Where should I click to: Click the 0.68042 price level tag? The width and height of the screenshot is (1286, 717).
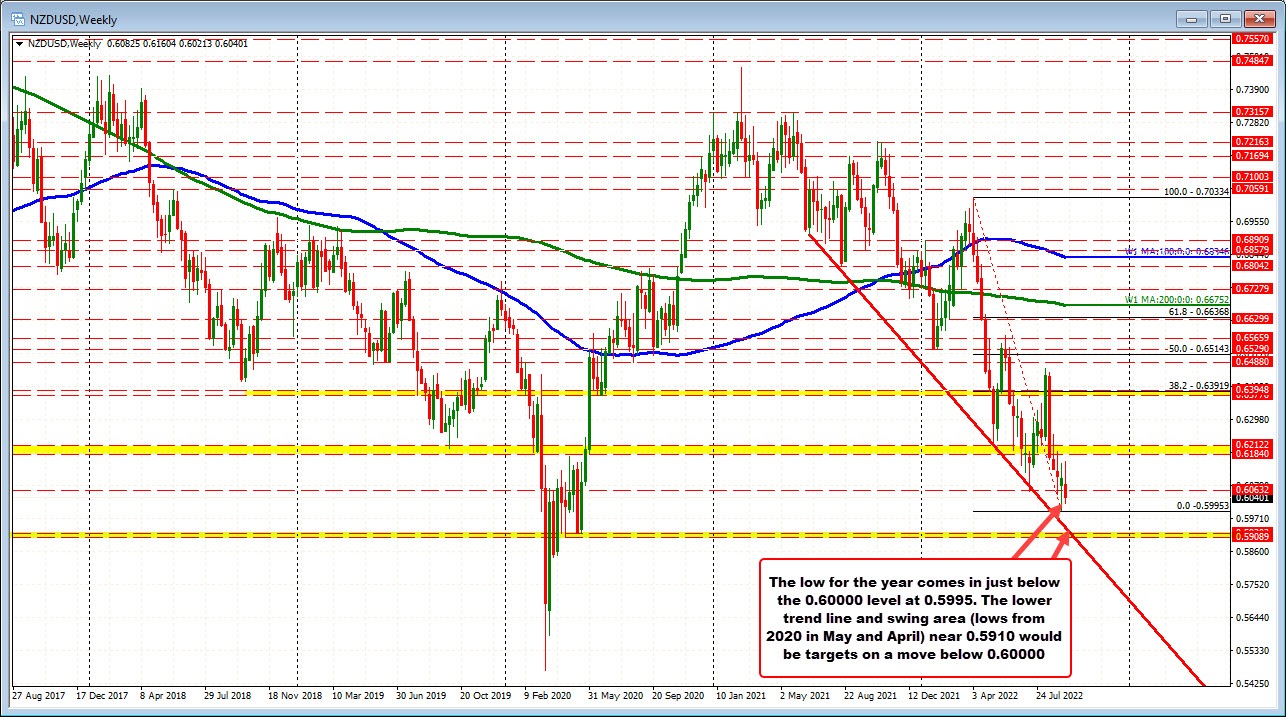coord(1252,266)
